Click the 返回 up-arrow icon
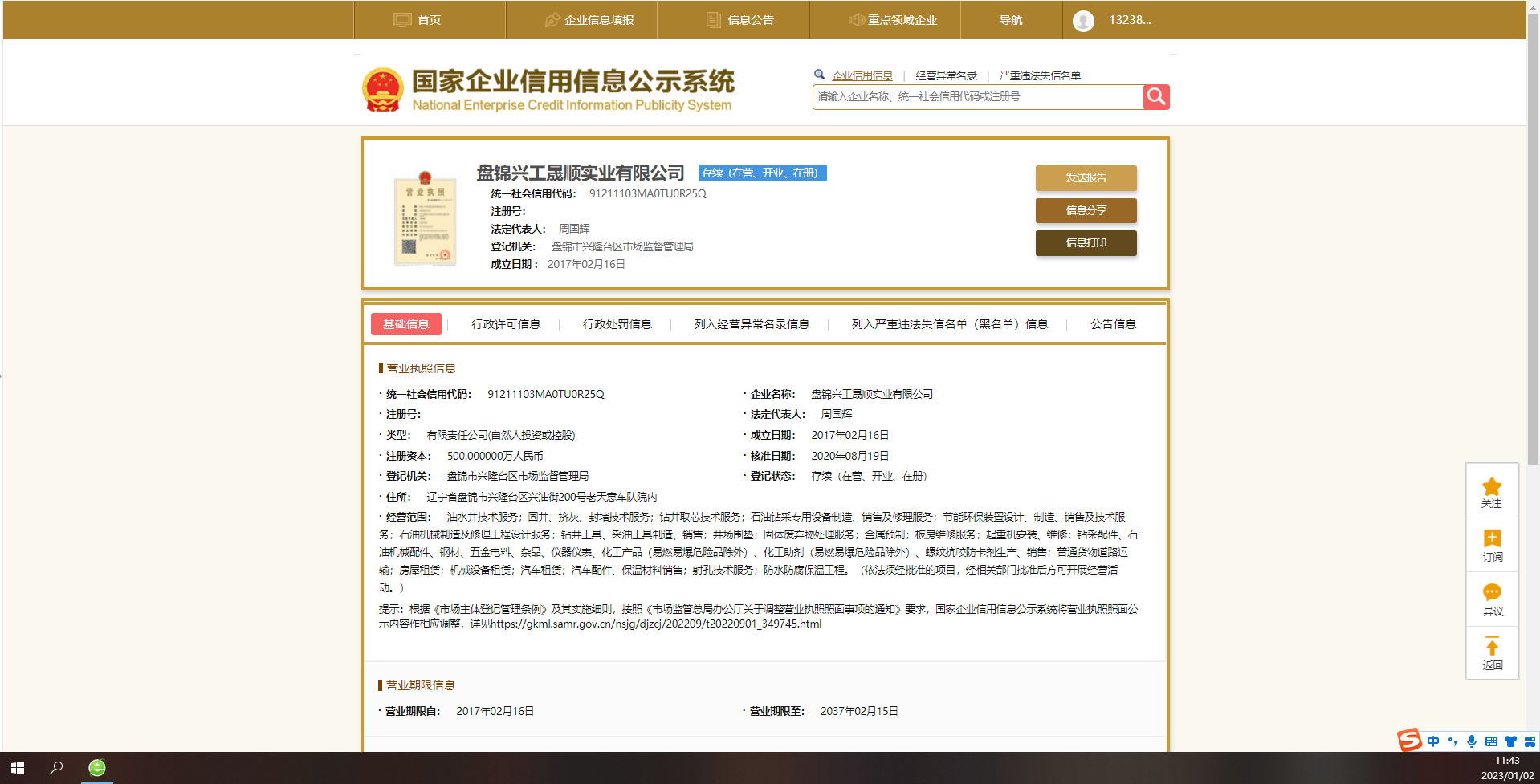 pos(1492,647)
